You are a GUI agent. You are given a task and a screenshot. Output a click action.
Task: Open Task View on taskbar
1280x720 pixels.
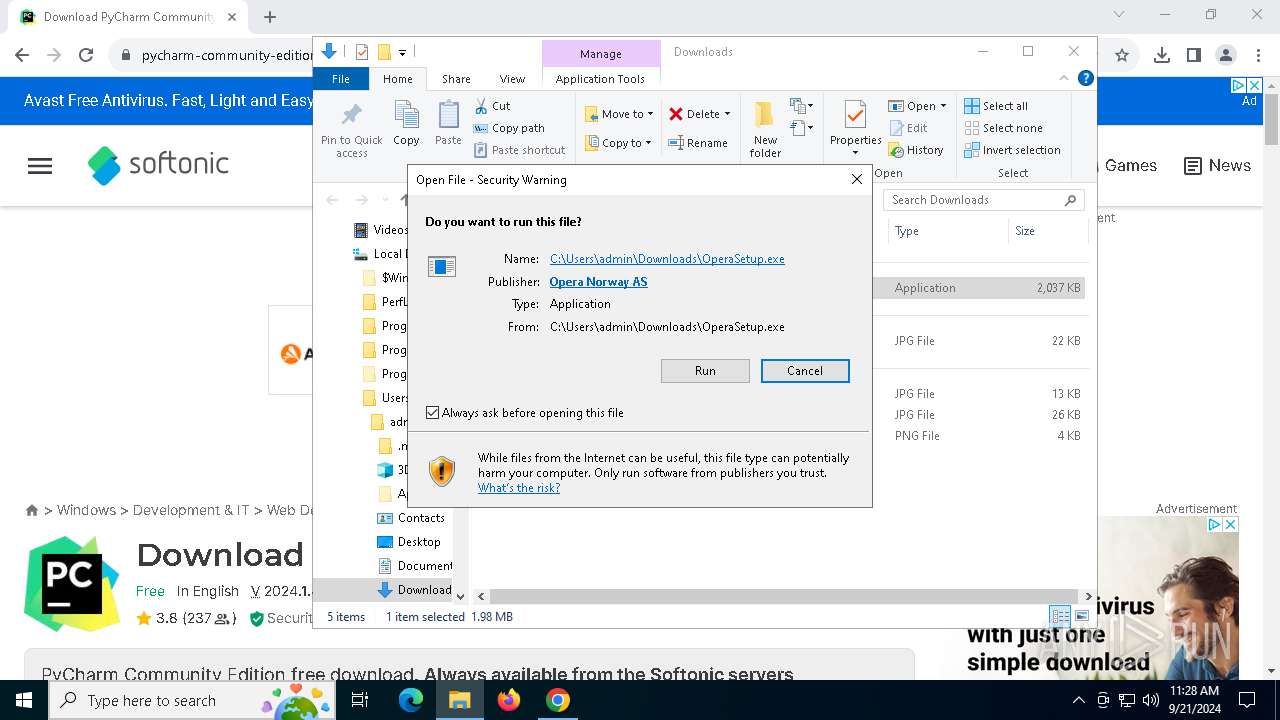coord(360,700)
